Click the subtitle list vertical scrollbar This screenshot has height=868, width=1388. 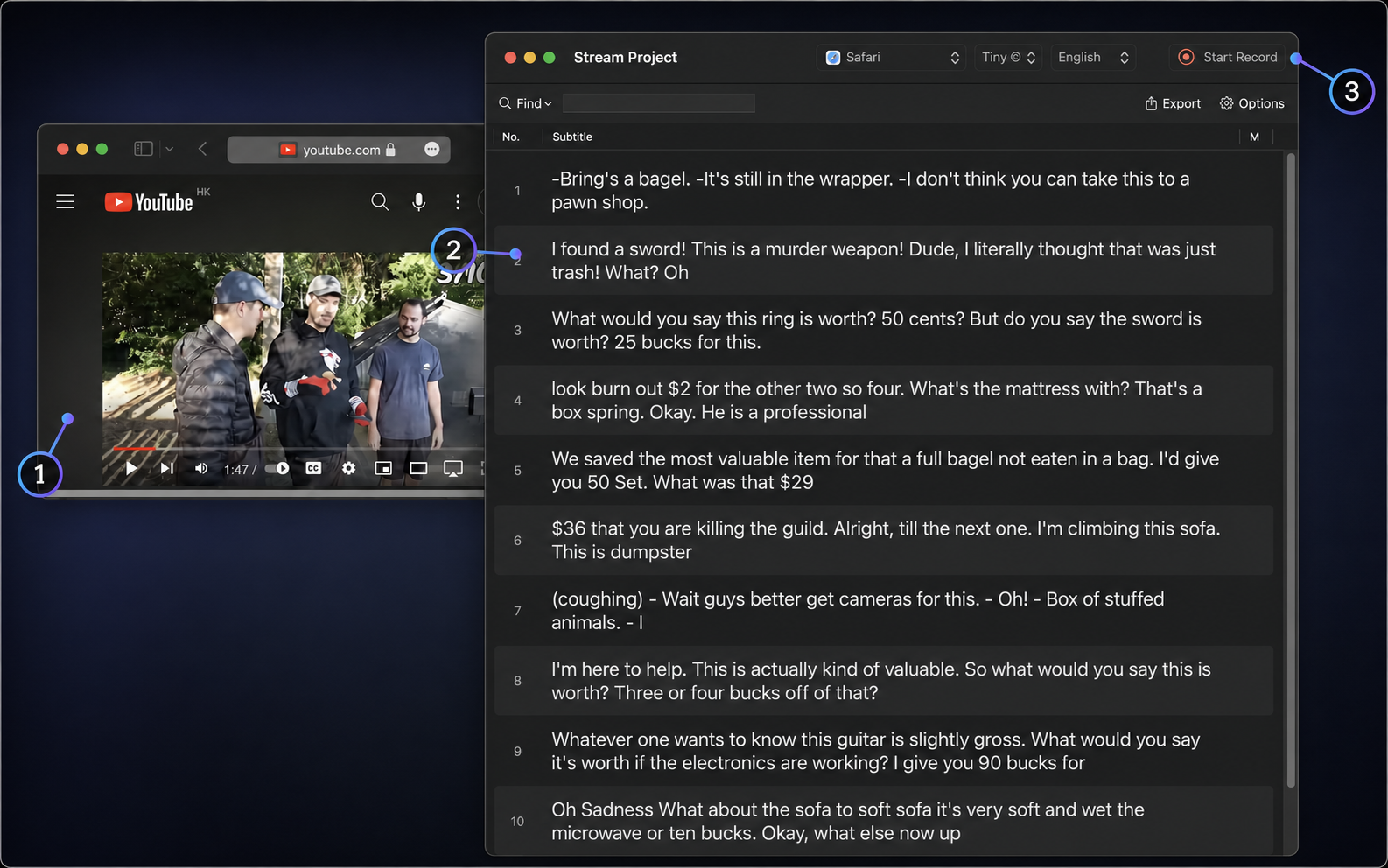click(x=1290, y=471)
